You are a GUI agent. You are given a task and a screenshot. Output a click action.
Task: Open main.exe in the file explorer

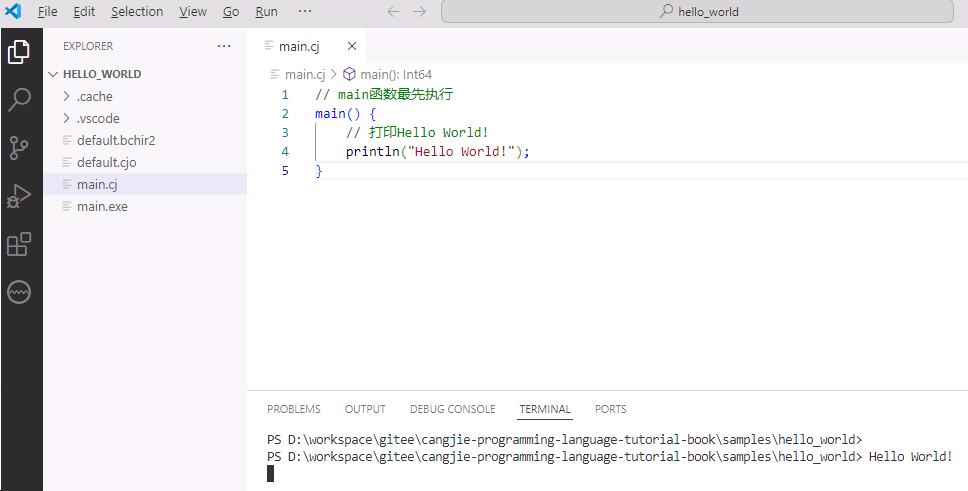(102, 206)
